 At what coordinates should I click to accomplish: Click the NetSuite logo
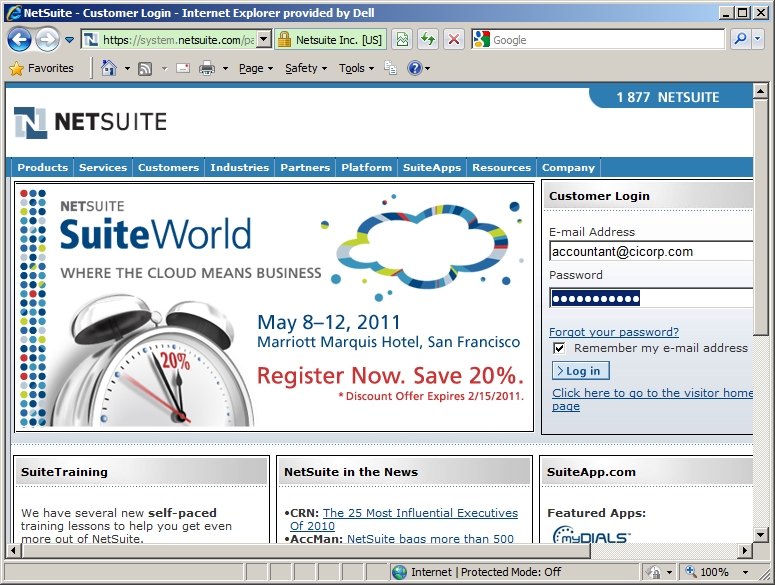tap(90, 122)
